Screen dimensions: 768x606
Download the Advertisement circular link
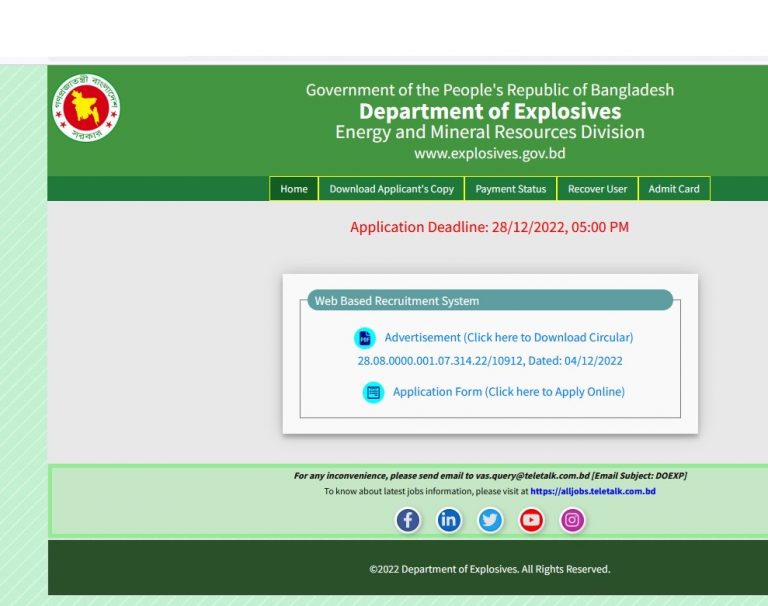coord(508,338)
